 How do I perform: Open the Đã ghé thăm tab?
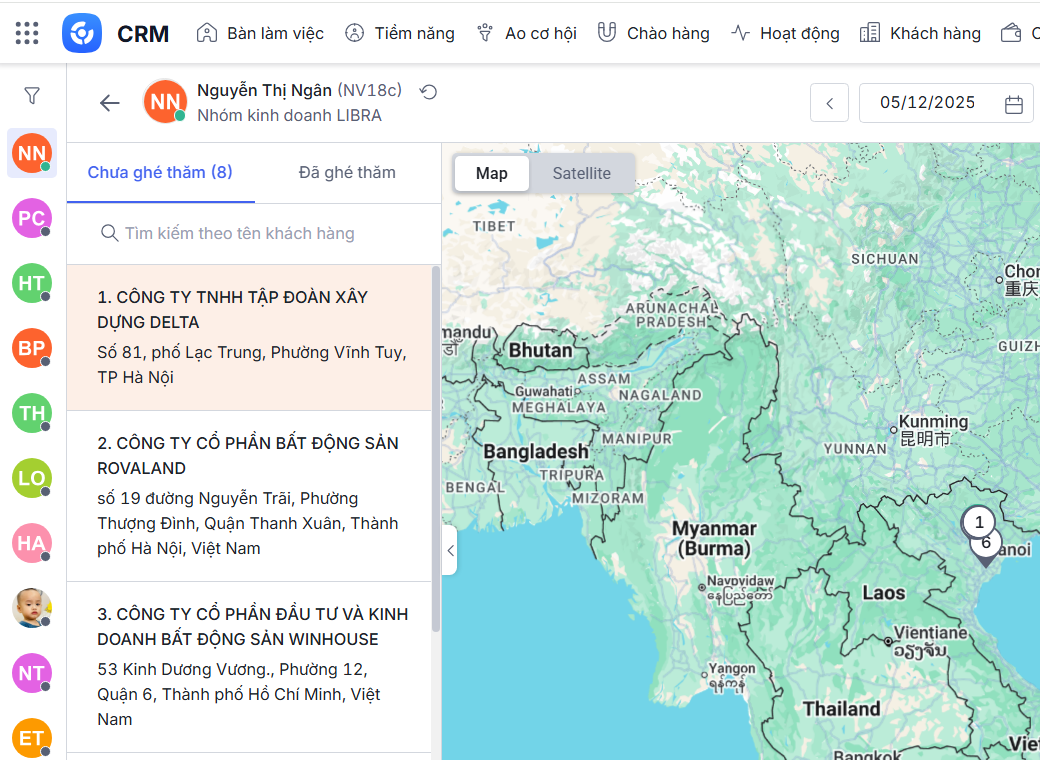(347, 172)
